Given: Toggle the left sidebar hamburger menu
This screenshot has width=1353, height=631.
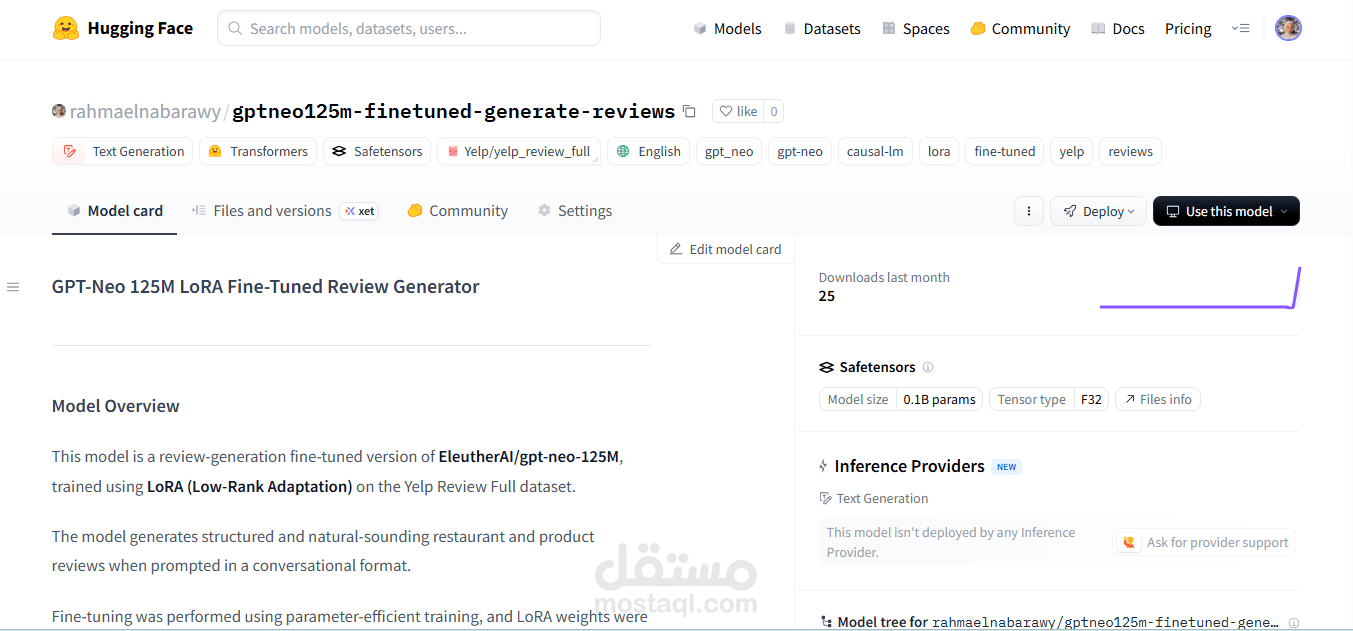Looking at the screenshot, I should 13,287.
